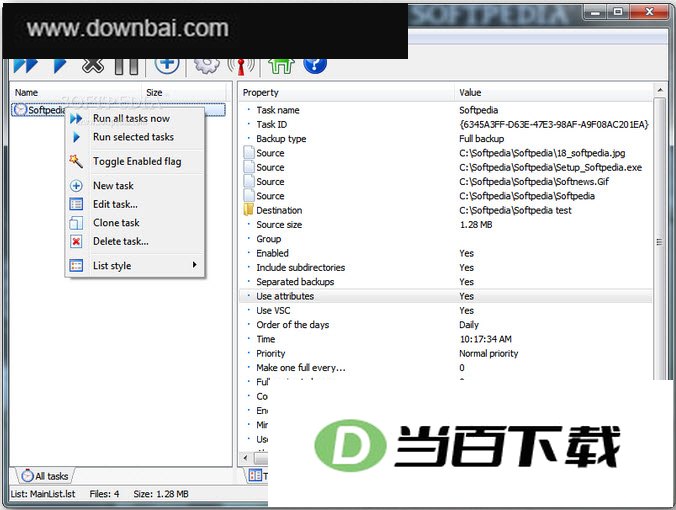Click the green house home toolbar icon
The image size is (676, 510).
(x=281, y=66)
